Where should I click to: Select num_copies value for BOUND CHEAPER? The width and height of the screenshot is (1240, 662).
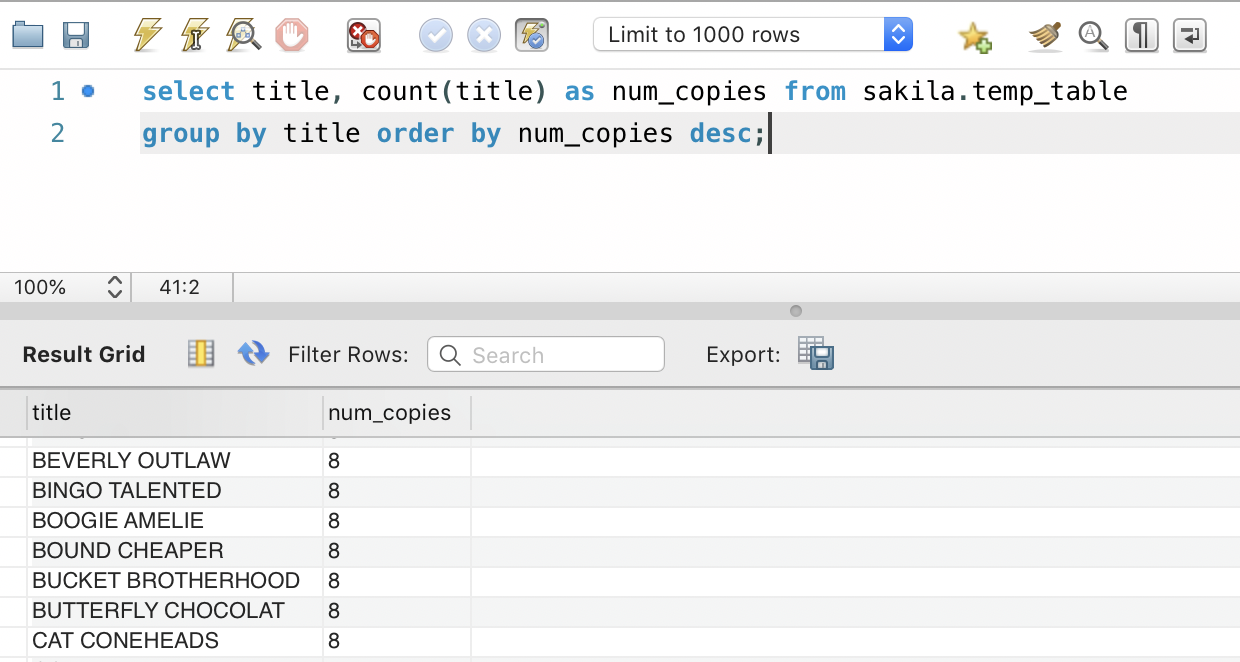click(x=397, y=551)
